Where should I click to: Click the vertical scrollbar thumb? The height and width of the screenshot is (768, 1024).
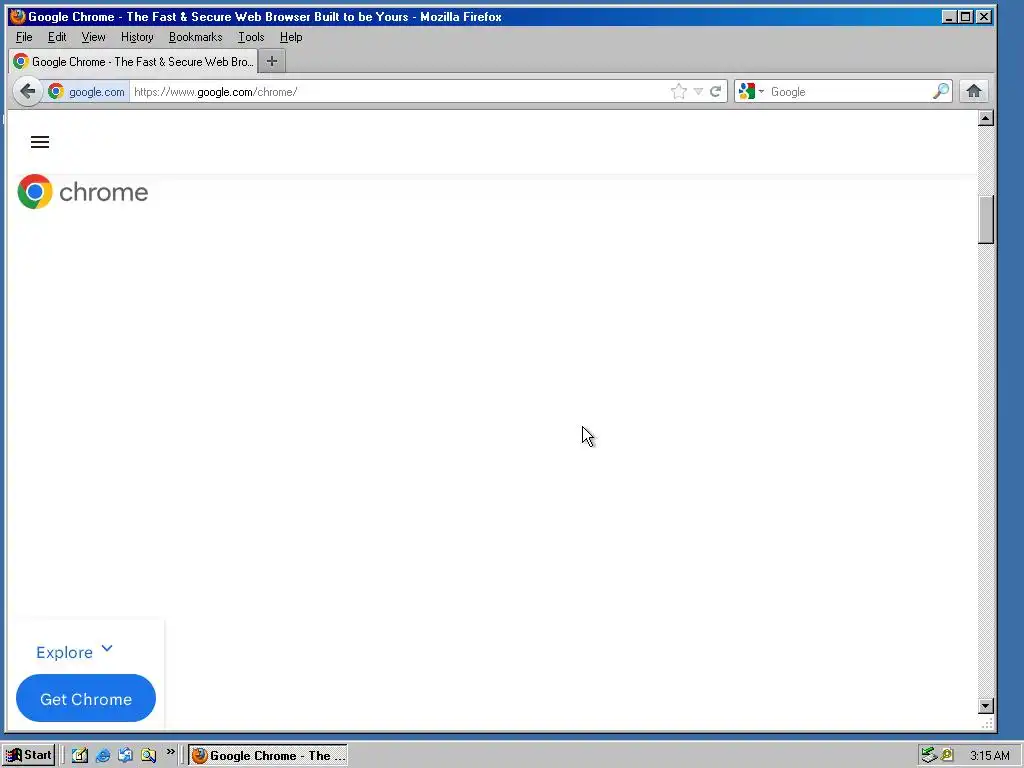tap(986, 219)
